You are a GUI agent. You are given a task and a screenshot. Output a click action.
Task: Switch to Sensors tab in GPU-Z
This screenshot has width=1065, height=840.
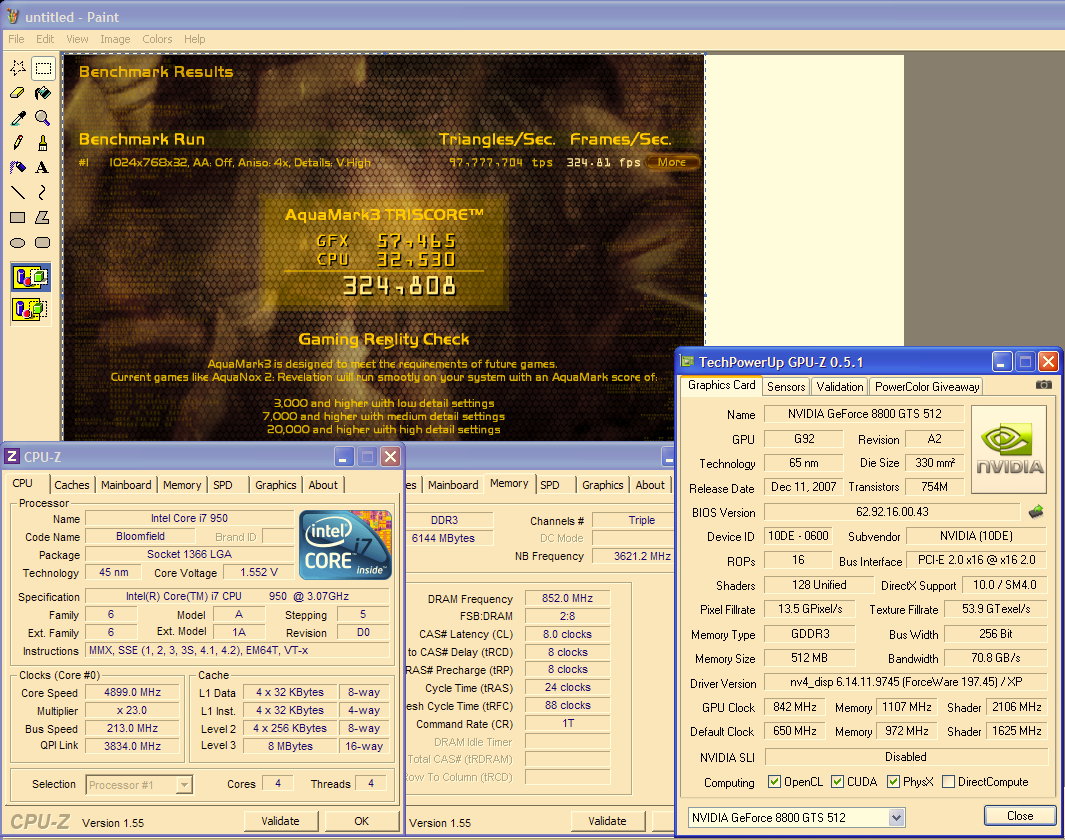tap(786, 386)
